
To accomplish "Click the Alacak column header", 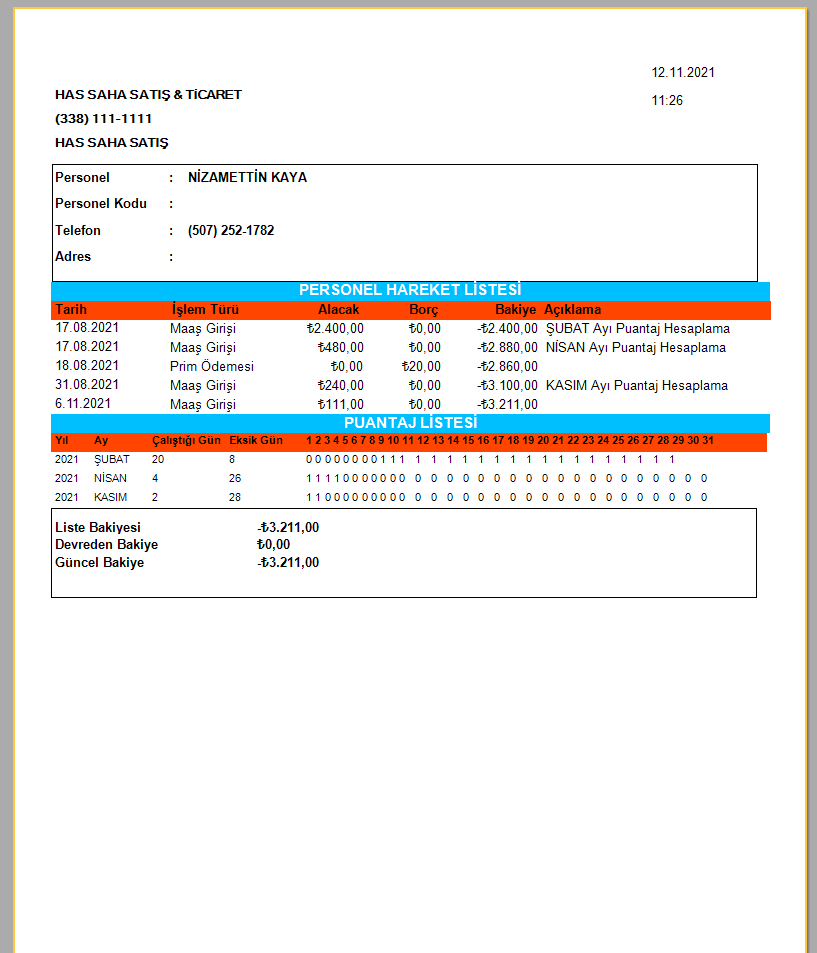I will pos(338,310).
